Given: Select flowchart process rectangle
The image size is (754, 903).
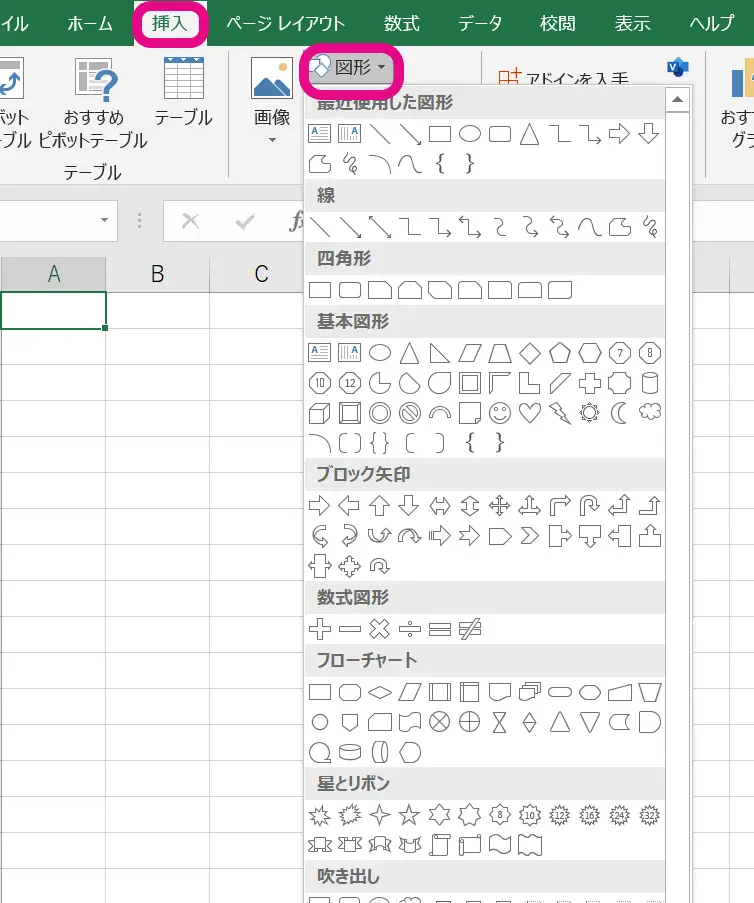Looking at the screenshot, I should point(320,692).
